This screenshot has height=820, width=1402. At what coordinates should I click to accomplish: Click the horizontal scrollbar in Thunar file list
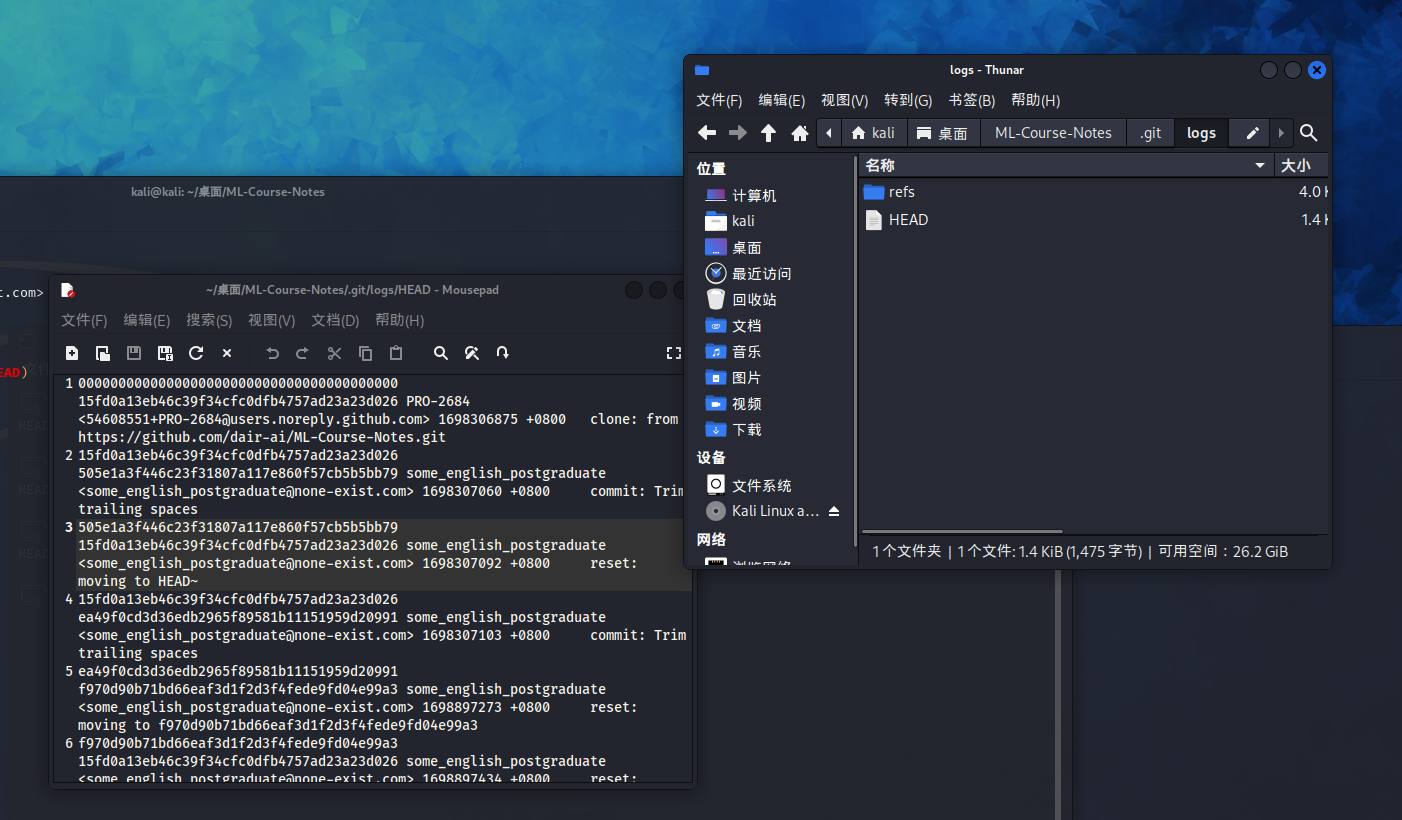(962, 532)
